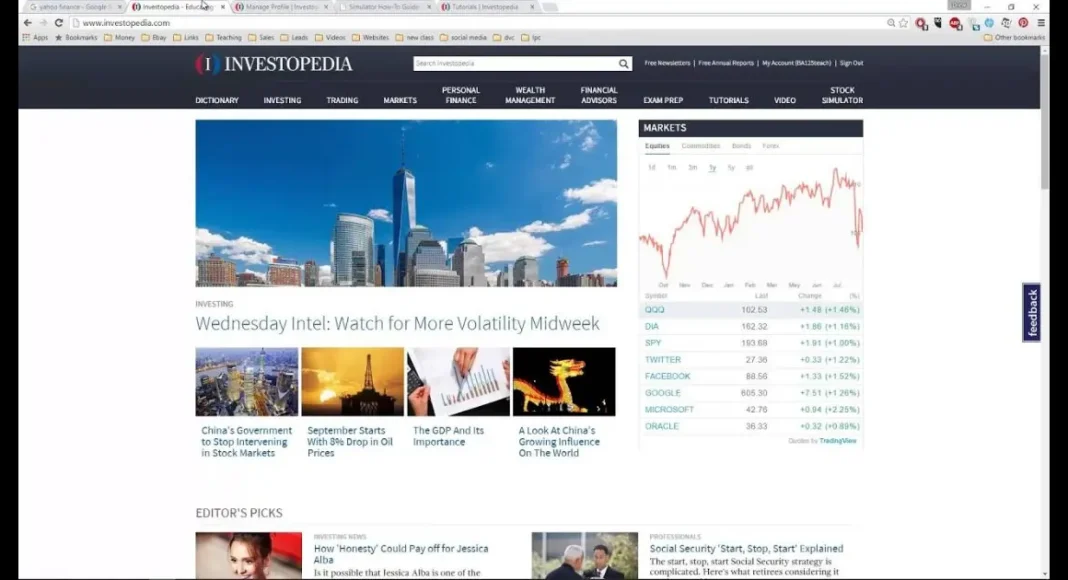Open the TRADING menu
The image size is (1068, 580).
pos(342,100)
